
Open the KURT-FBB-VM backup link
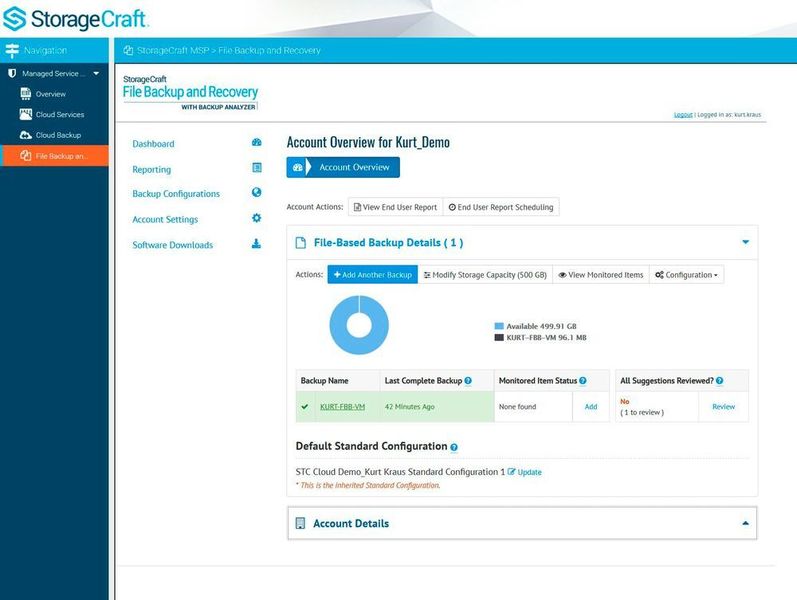pos(343,407)
